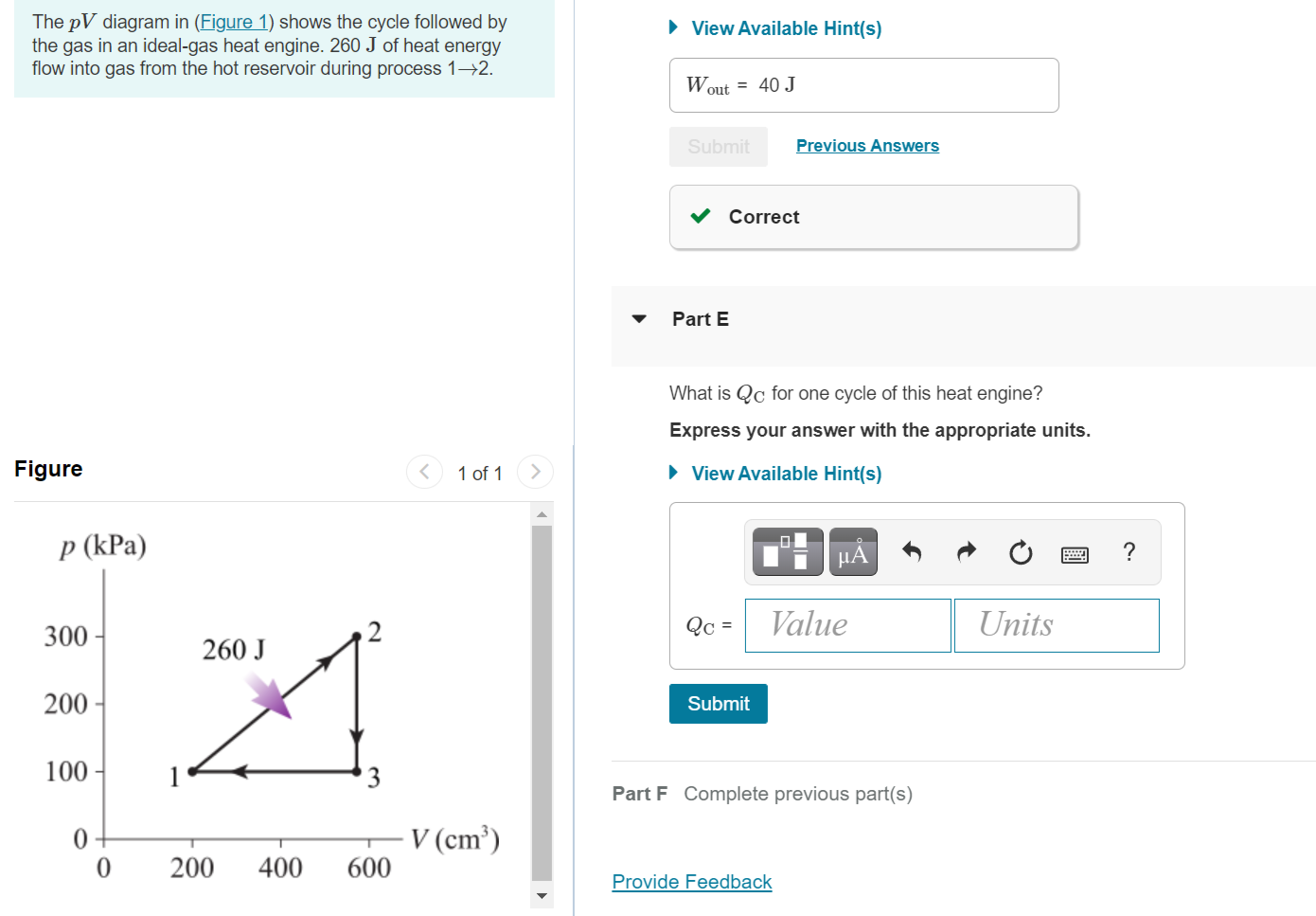This screenshot has width=1316, height=916.
Task: Click the Units input field for QC
Action: 1057,625
